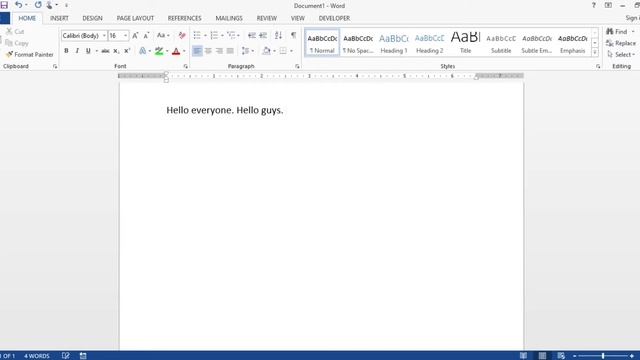
Task: Redo or repeat the last action
Action: coord(38,5)
